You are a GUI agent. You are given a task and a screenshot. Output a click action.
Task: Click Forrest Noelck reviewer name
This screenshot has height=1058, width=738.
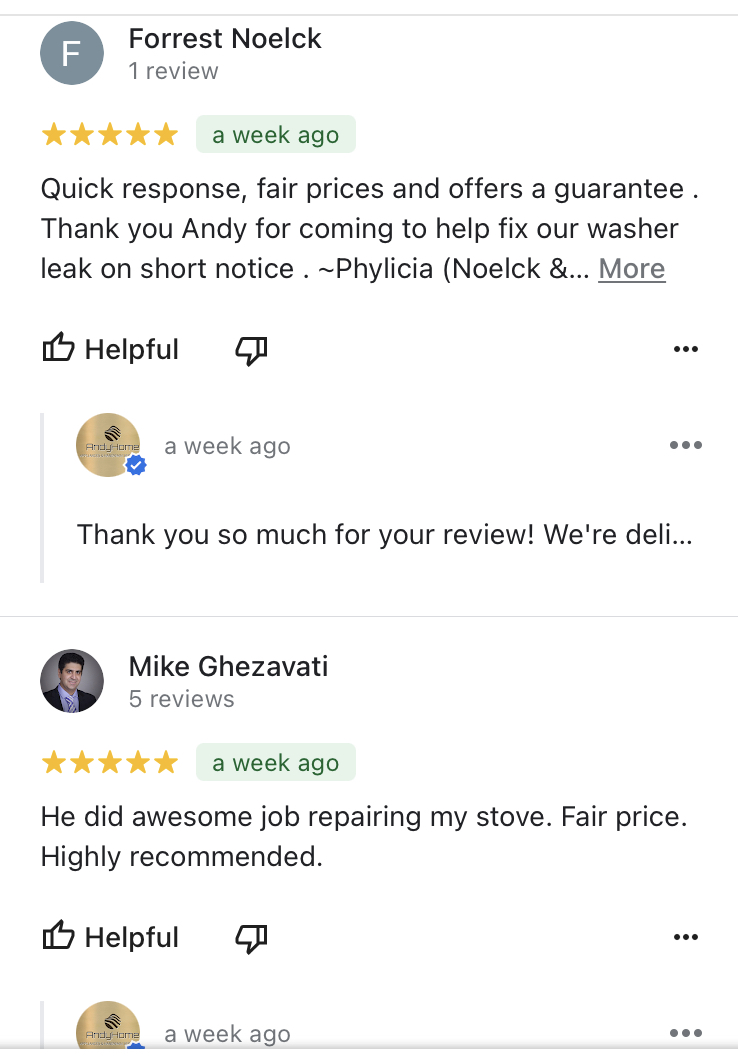(225, 39)
